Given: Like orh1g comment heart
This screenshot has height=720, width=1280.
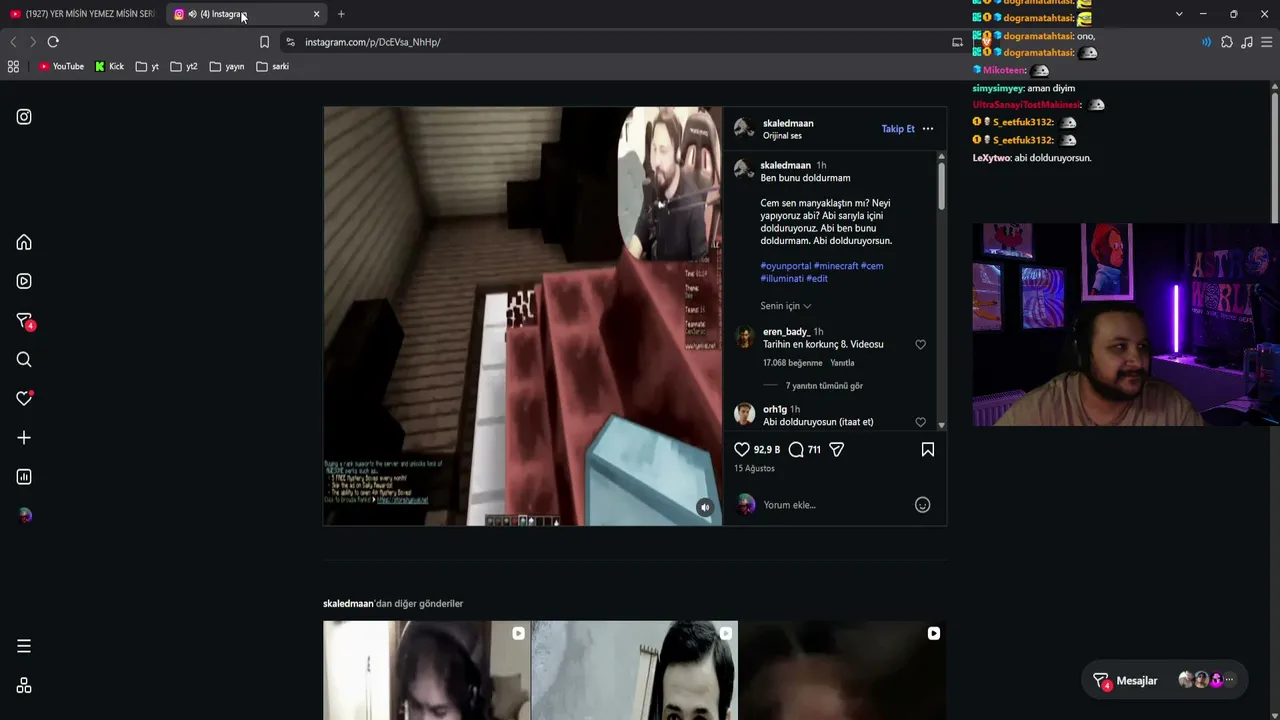Looking at the screenshot, I should [921, 422].
